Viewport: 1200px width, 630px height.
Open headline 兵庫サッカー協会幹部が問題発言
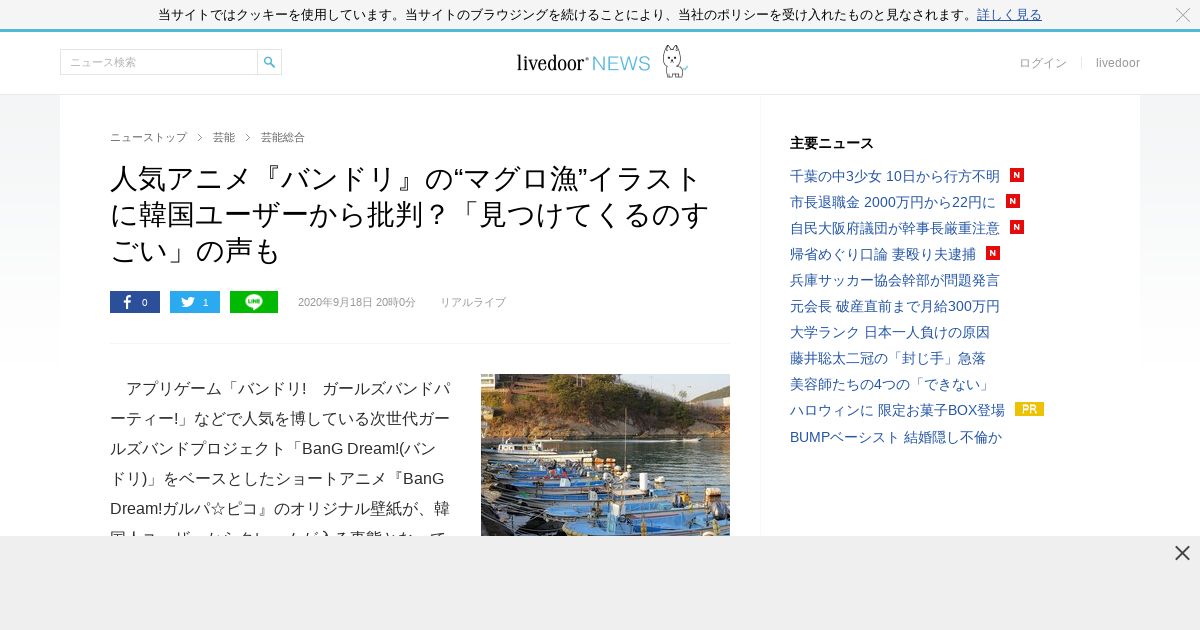[895, 280]
